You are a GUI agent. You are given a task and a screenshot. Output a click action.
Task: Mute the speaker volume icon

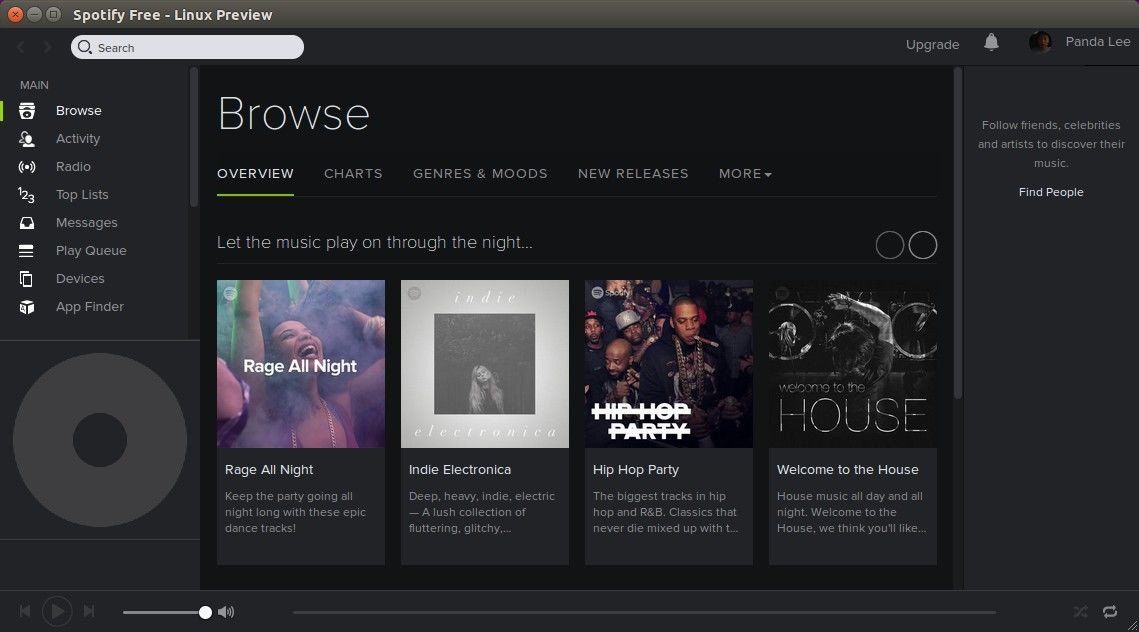tap(227, 611)
